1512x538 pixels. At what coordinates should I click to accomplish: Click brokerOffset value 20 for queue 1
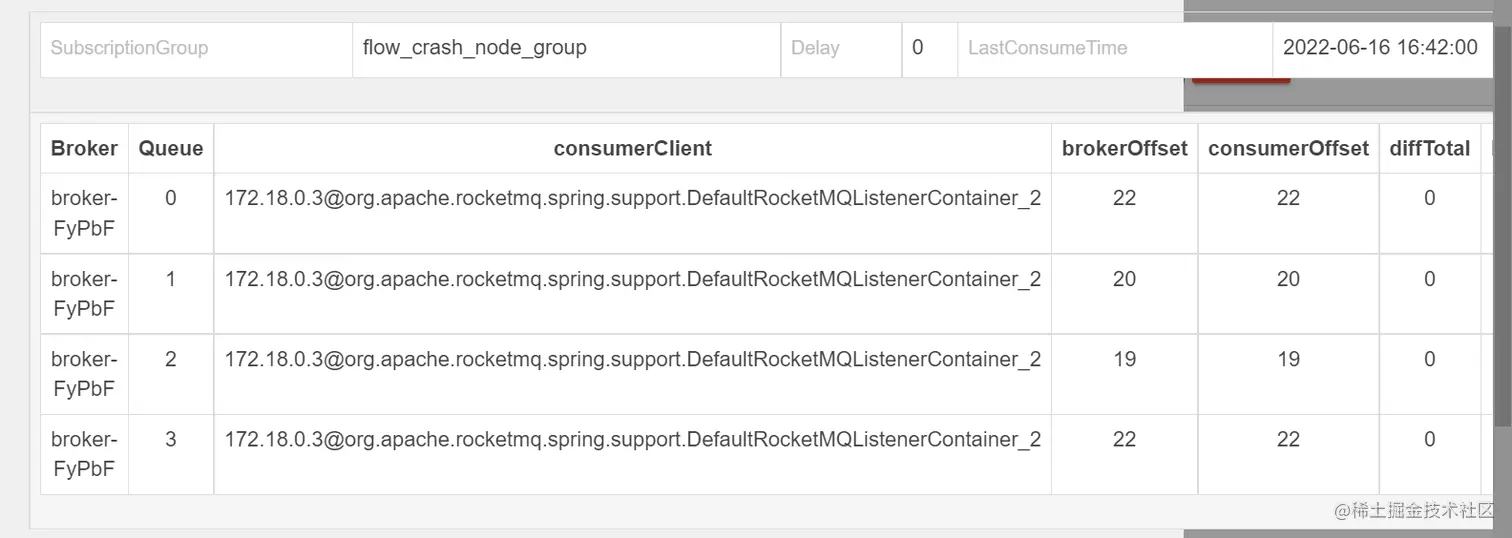1124,279
